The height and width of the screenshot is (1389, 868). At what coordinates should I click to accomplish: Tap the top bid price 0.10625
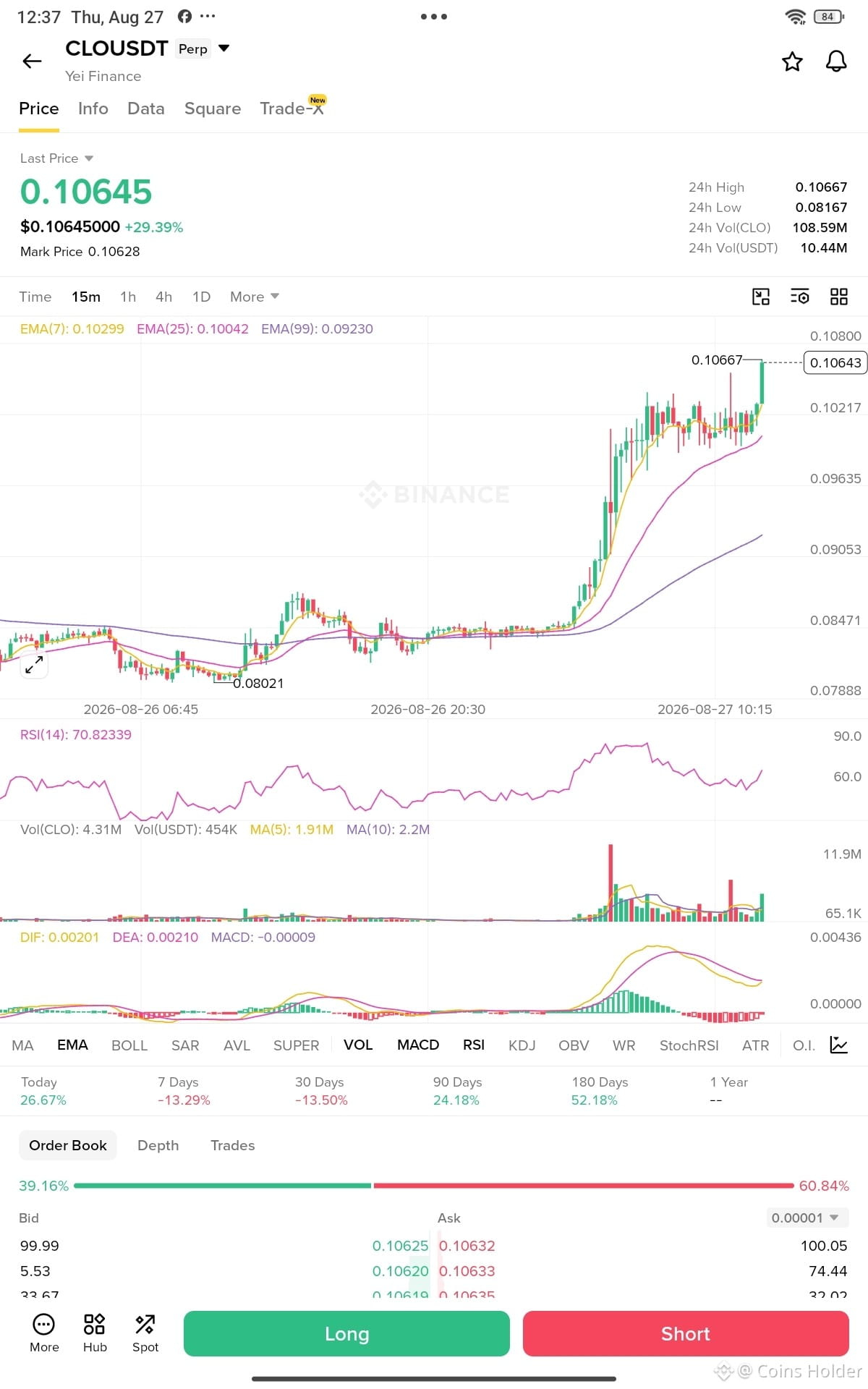400,1246
